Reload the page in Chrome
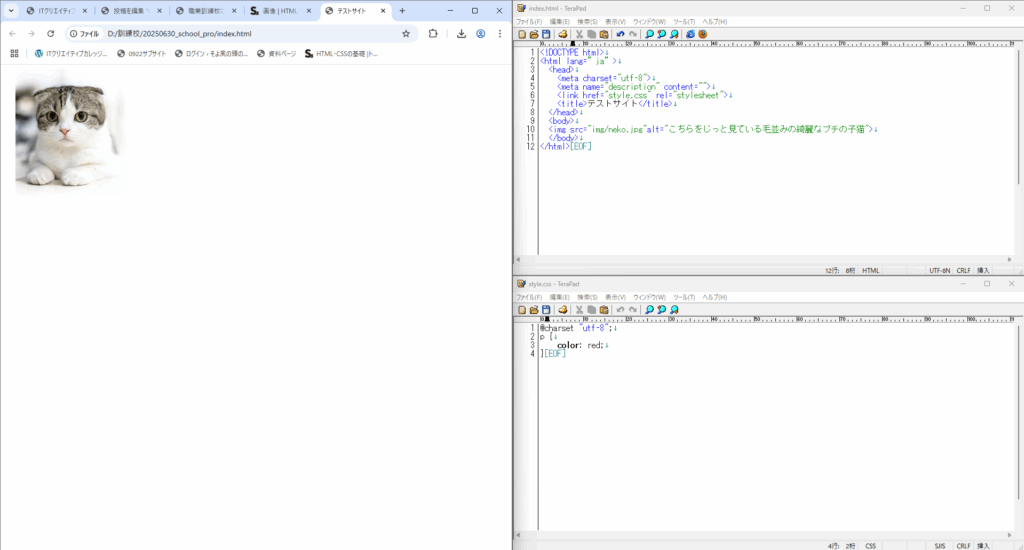The height and width of the screenshot is (550, 1024). (50, 33)
